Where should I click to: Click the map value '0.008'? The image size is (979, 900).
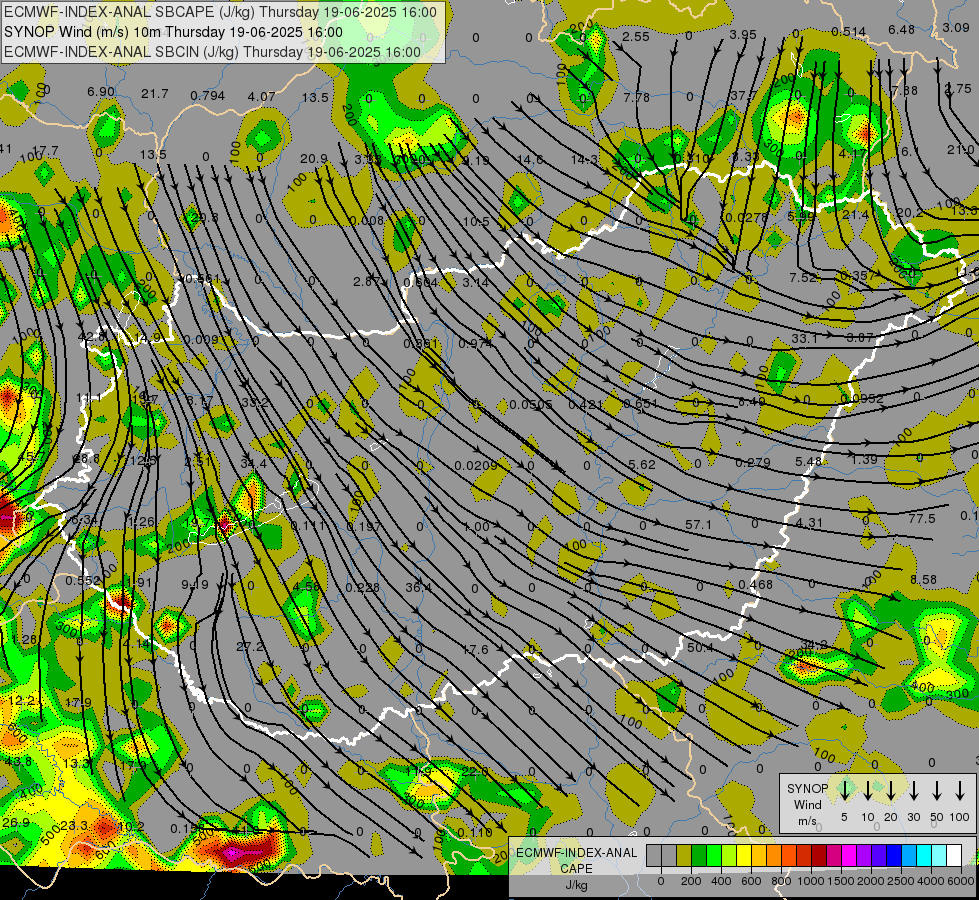click(x=367, y=220)
